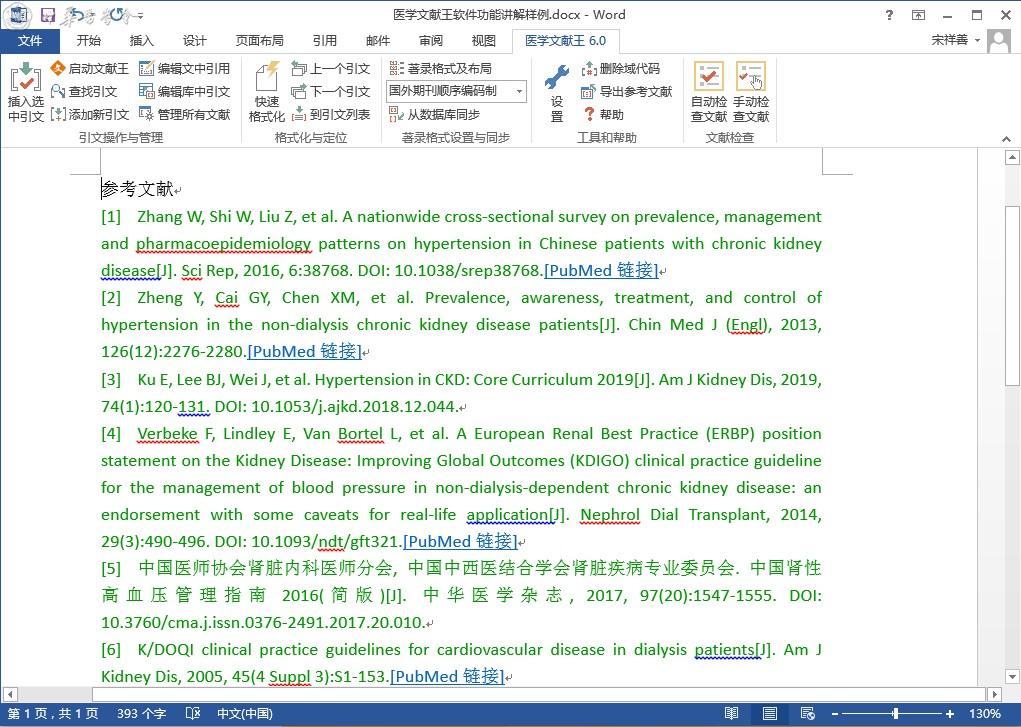Expand 国外期刊顺序编码制 style dropdown

[520, 91]
